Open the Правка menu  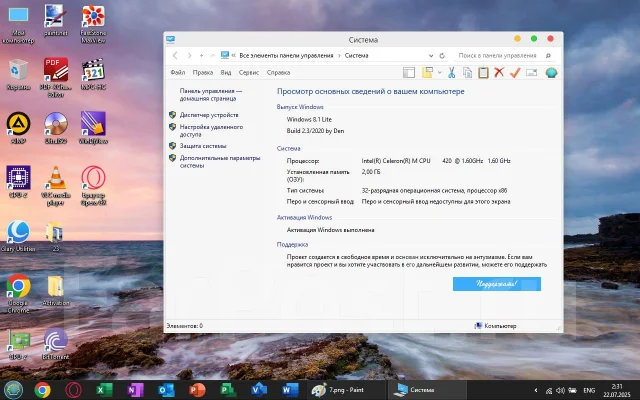(203, 72)
